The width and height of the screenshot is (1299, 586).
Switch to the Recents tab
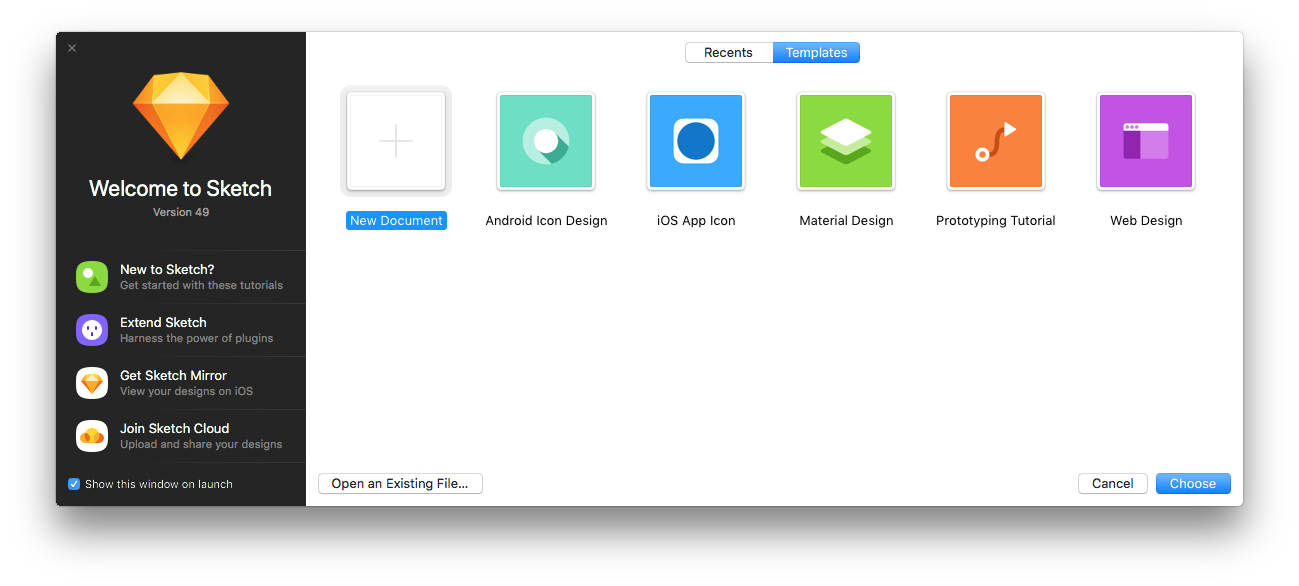729,53
